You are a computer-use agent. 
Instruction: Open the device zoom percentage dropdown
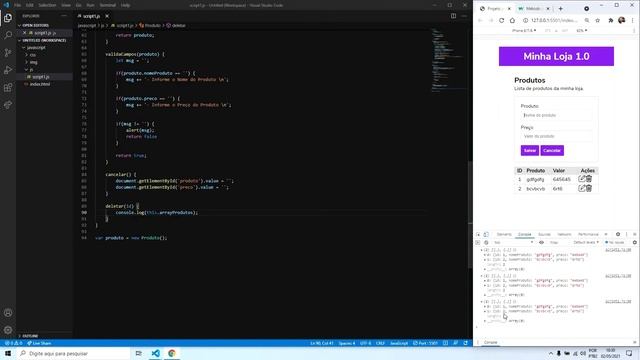582,31
